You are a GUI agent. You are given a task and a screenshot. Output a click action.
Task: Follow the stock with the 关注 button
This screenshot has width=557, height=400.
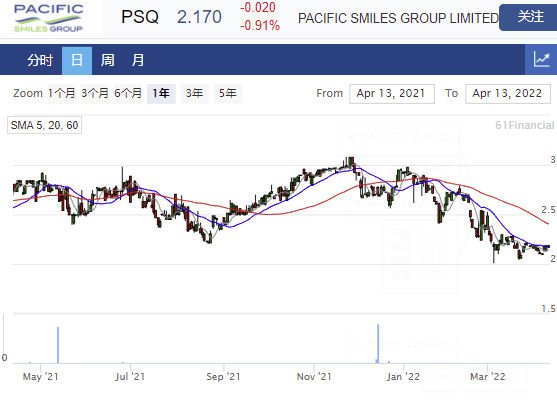coord(529,17)
